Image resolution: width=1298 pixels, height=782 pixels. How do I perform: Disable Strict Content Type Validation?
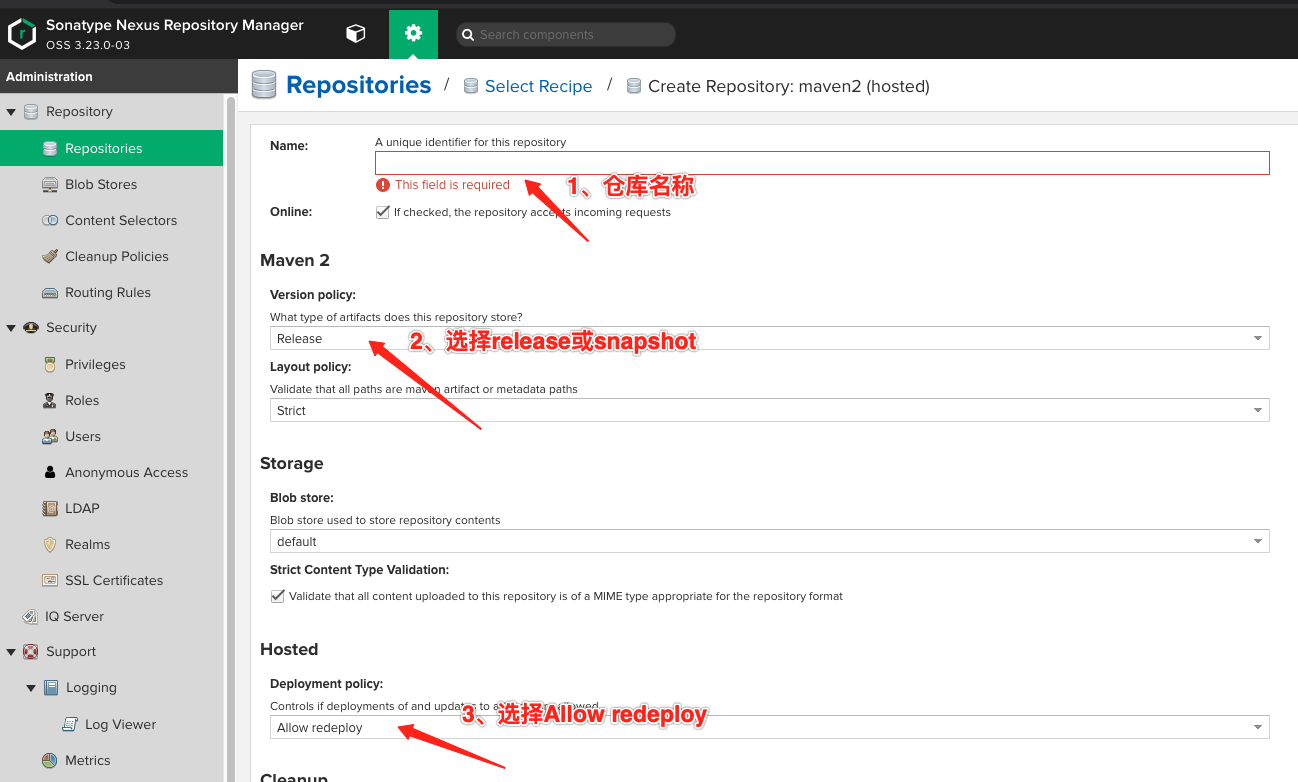(277, 596)
